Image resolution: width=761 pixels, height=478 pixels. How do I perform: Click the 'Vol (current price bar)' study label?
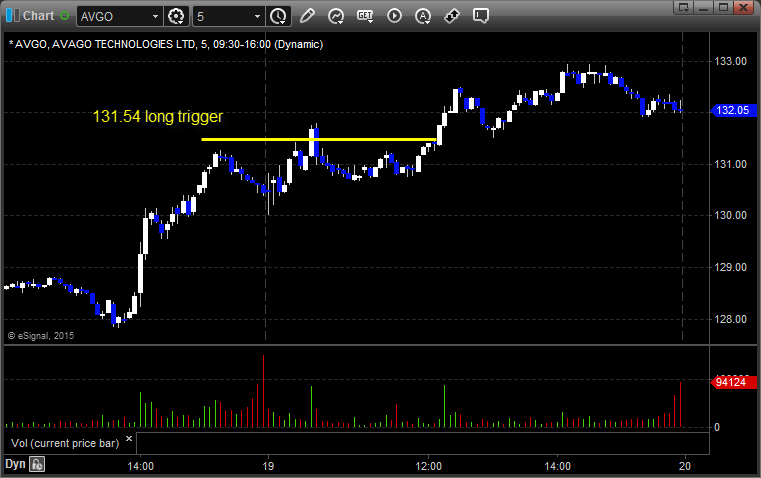tap(65, 443)
